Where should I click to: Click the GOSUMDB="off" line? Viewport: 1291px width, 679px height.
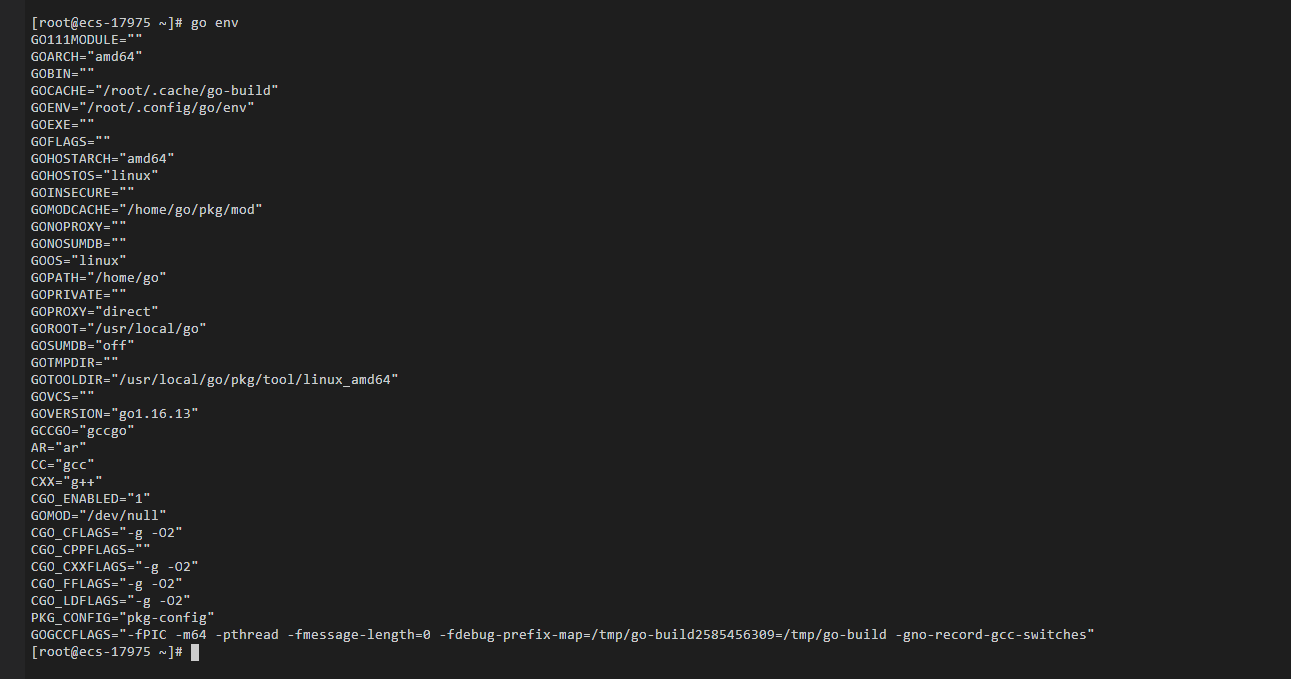tap(83, 345)
